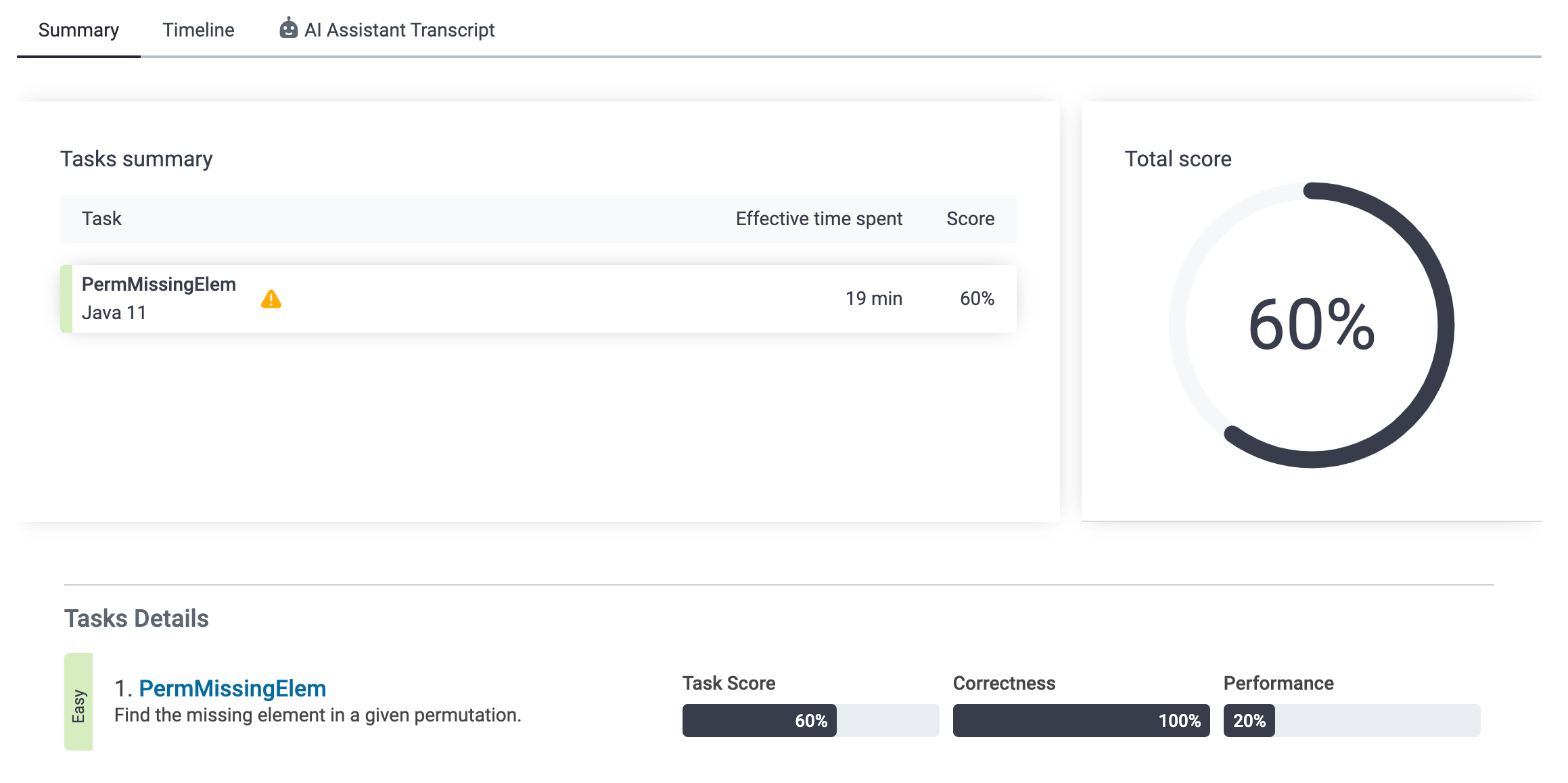Click the robot icon beside AI Assistant Transcript

(x=289, y=29)
